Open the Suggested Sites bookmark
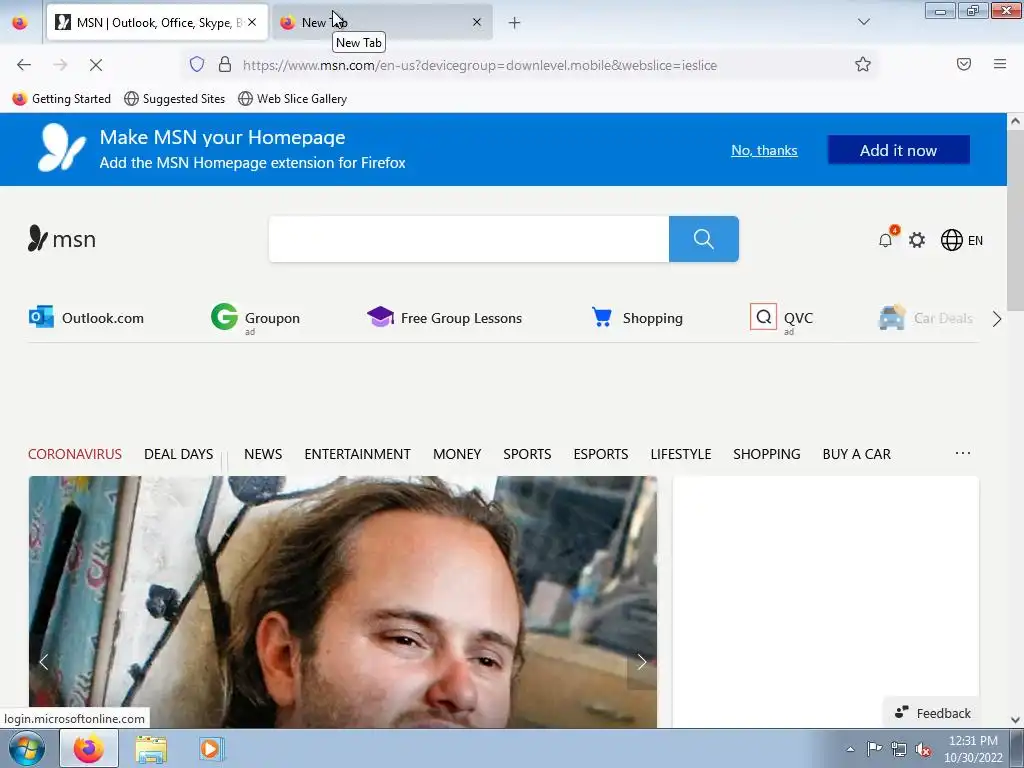Image resolution: width=1024 pixels, height=768 pixels. pyautogui.click(x=174, y=99)
